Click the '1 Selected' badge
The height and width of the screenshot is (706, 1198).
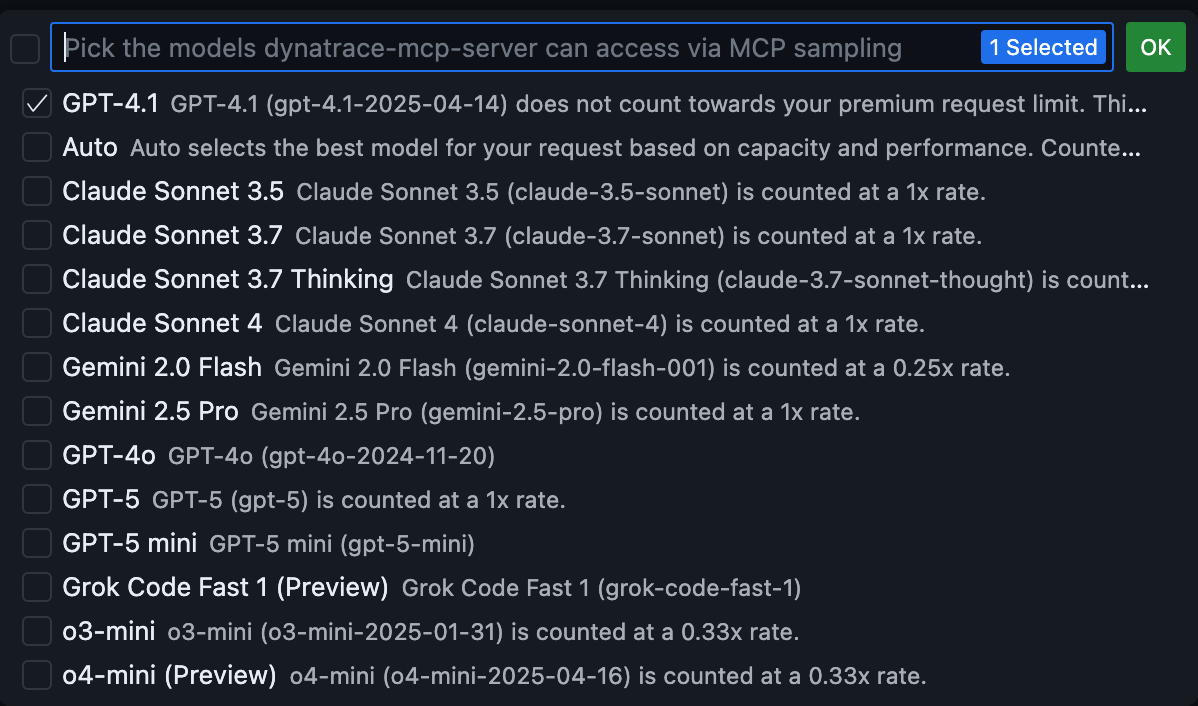(1043, 48)
